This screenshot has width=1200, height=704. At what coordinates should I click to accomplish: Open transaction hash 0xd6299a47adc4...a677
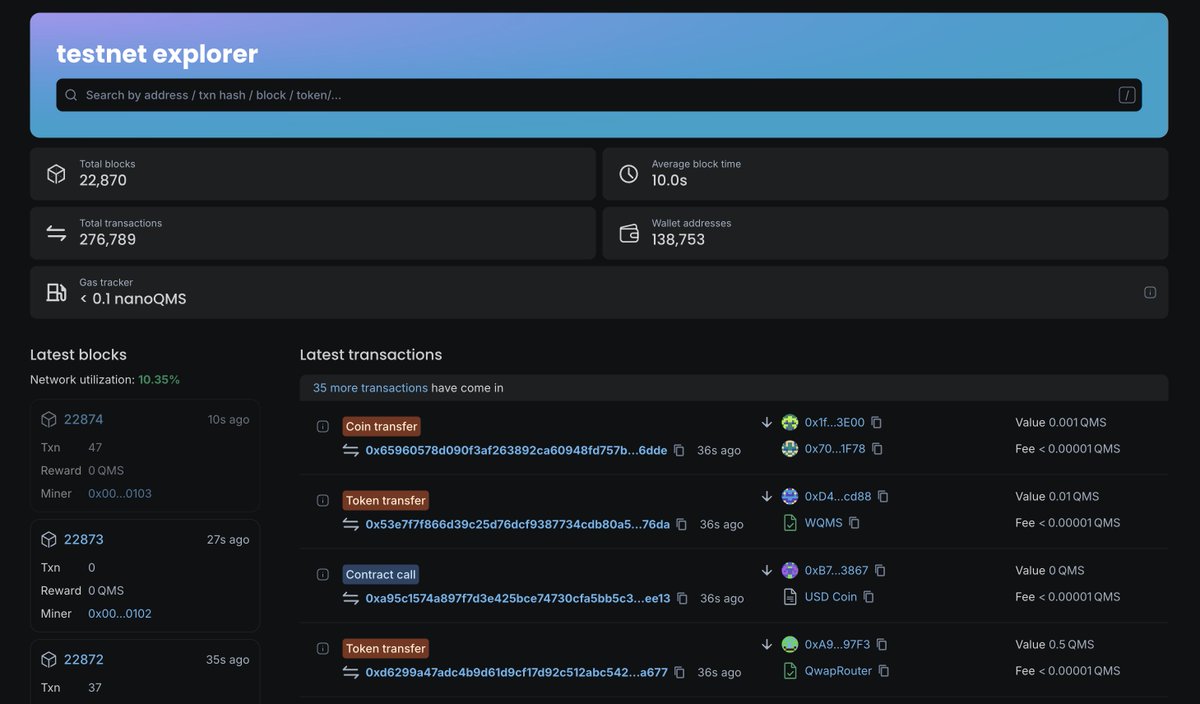point(516,672)
